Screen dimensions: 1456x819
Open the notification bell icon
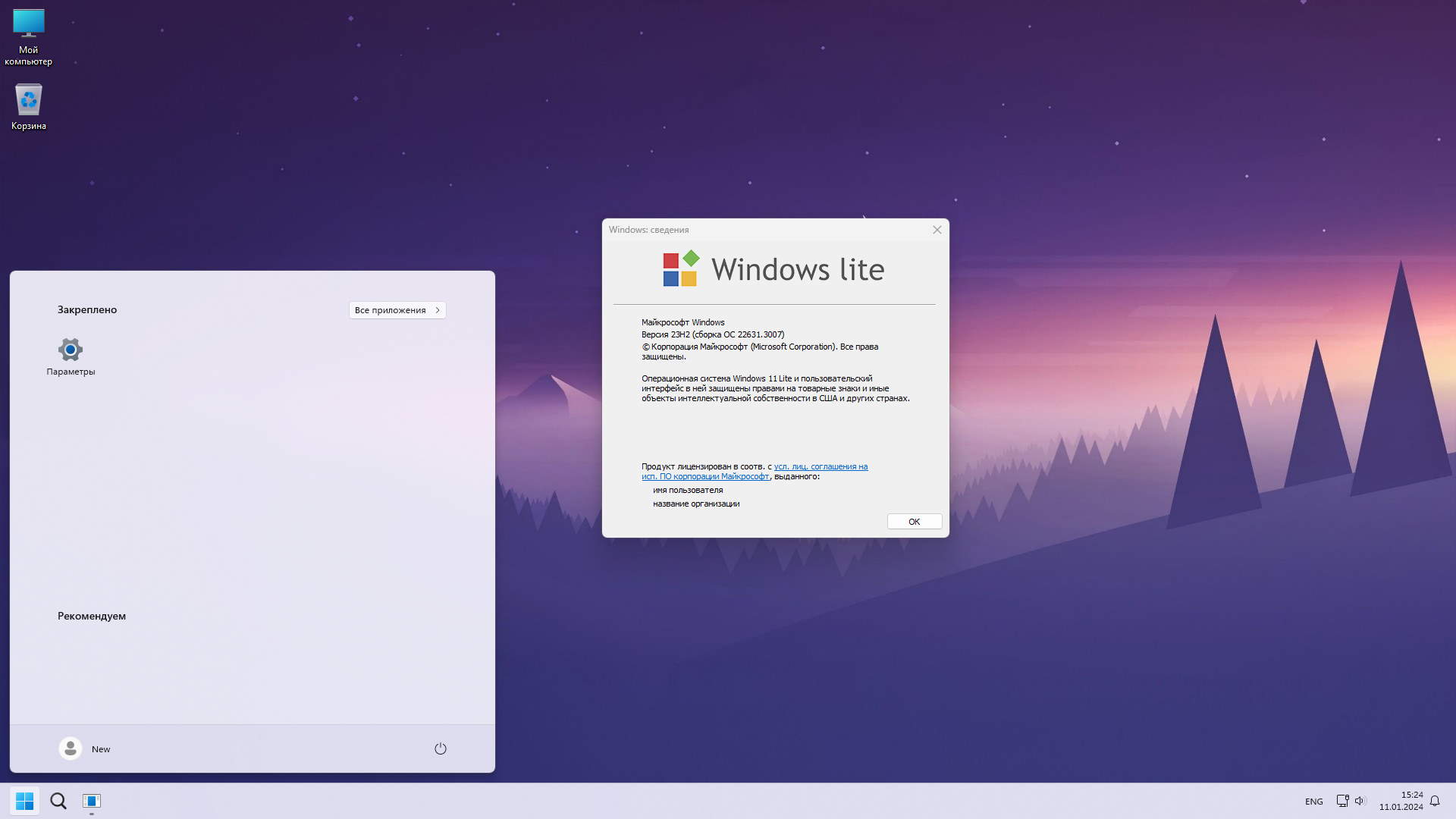pyautogui.click(x=1435, y=801)
